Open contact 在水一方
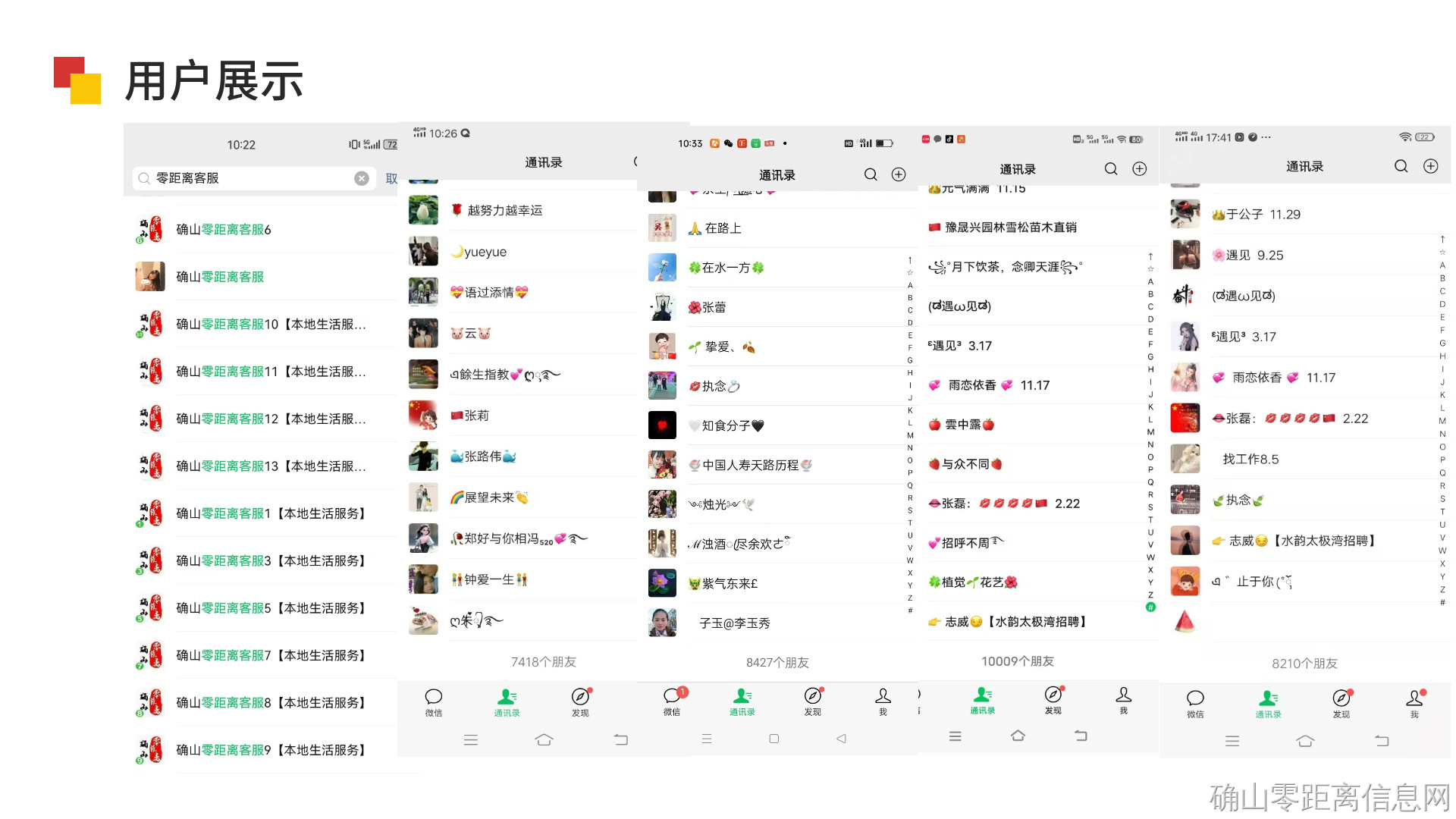1456x819 pixels. click(777, 268)
